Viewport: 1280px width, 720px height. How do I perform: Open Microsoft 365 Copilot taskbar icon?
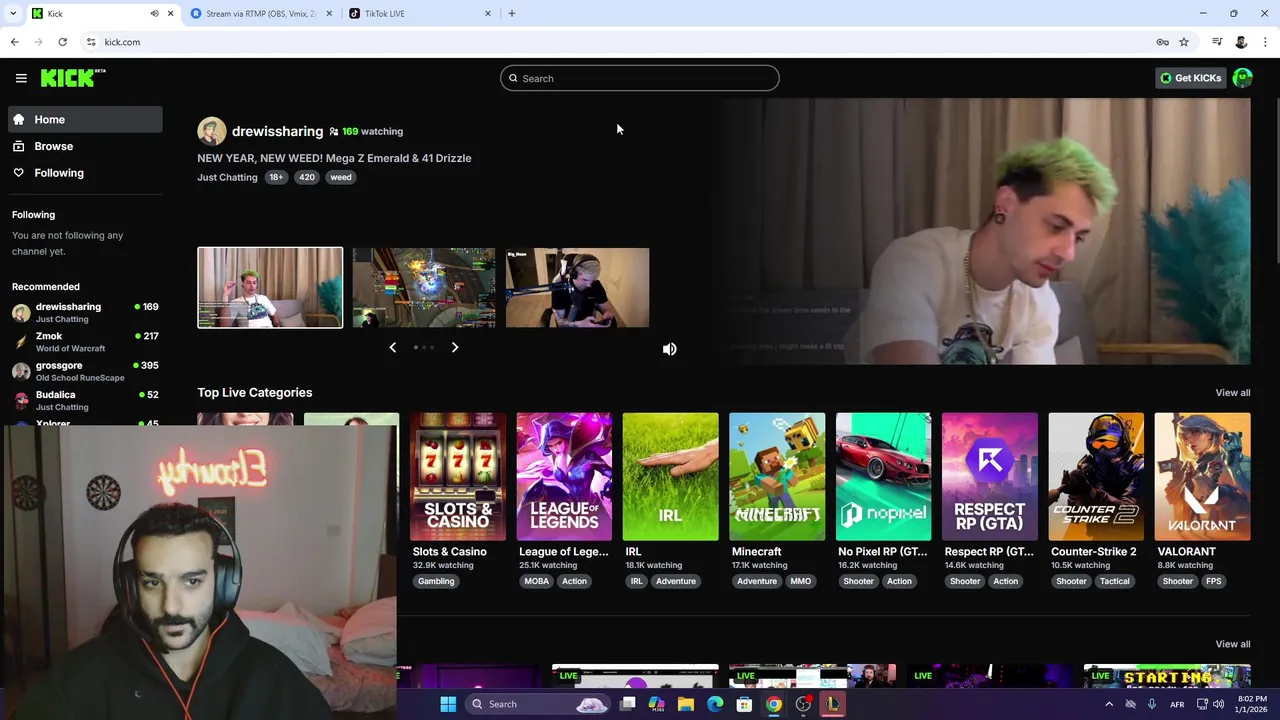click(656, 704)
